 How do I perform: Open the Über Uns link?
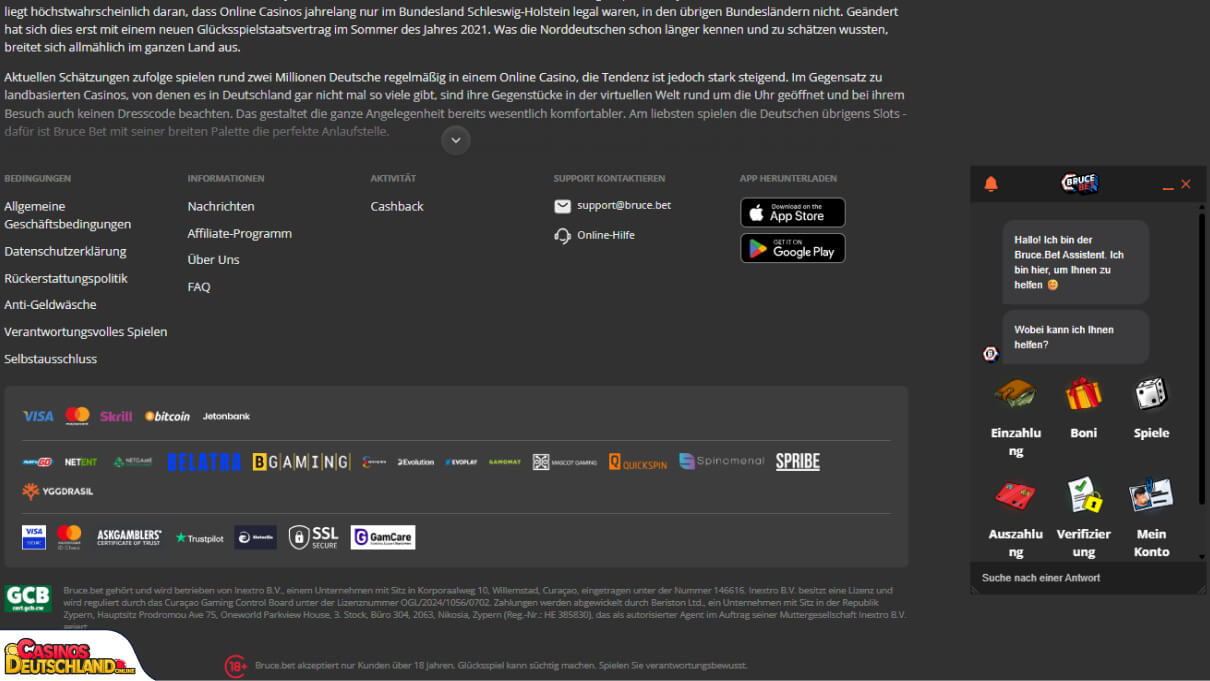click(213, 259)
